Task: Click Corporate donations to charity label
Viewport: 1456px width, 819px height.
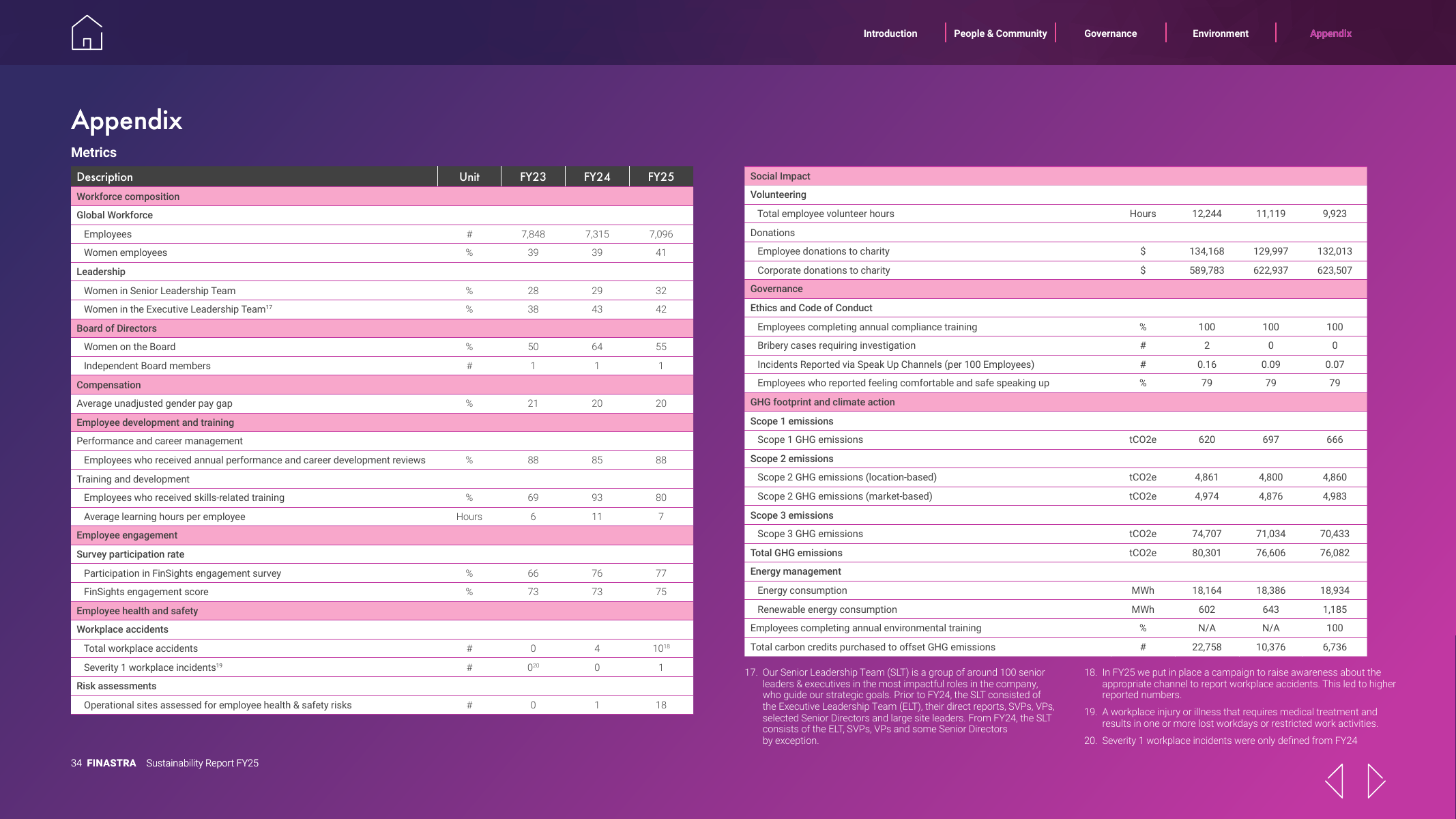Action: (x=824, y=270)
